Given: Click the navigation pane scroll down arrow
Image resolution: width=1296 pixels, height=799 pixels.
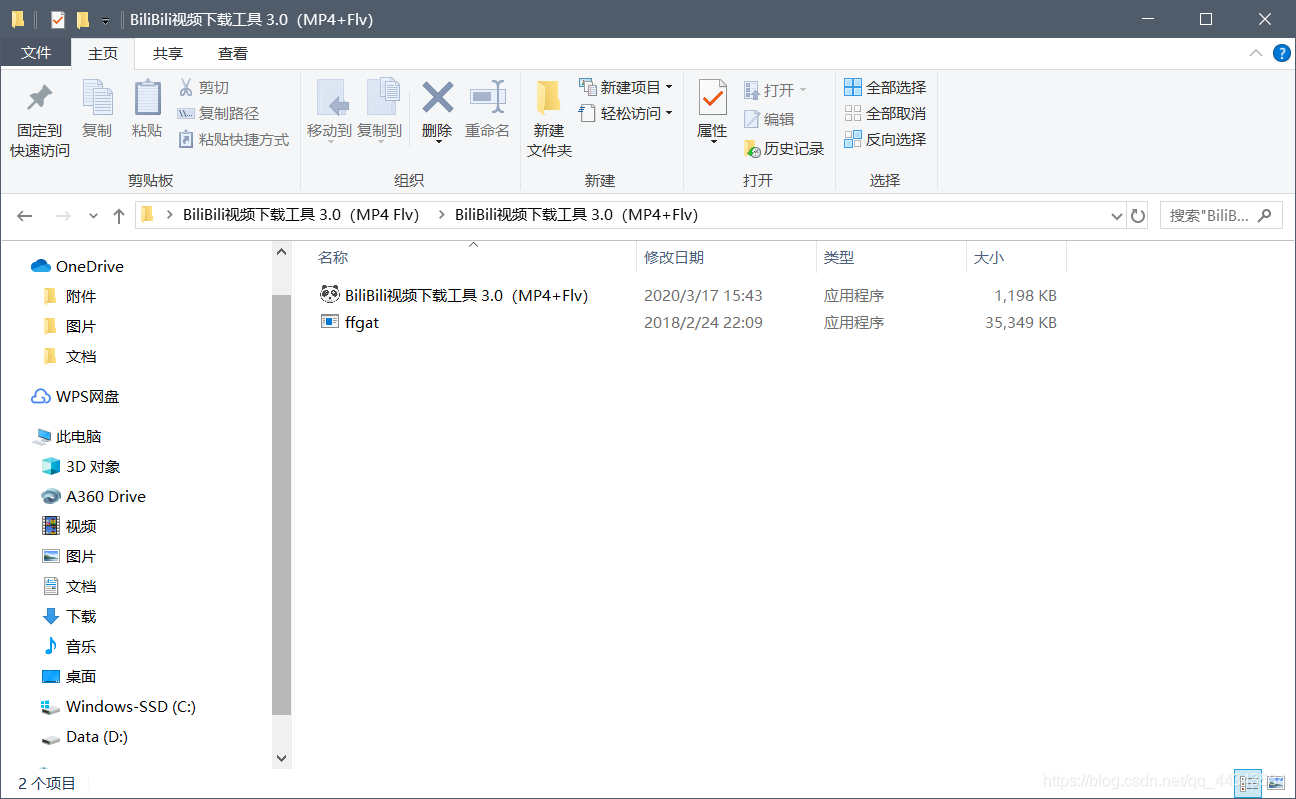Looking at the screenshot, I should coord(281,758).
